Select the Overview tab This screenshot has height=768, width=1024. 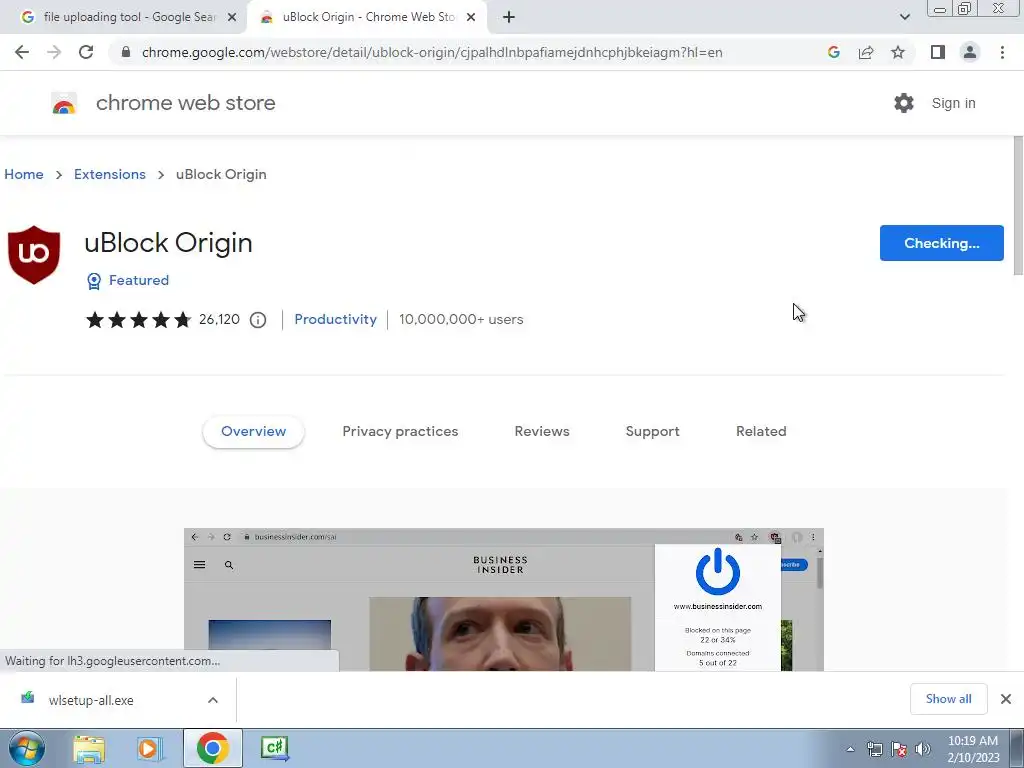tap(253, 431)
